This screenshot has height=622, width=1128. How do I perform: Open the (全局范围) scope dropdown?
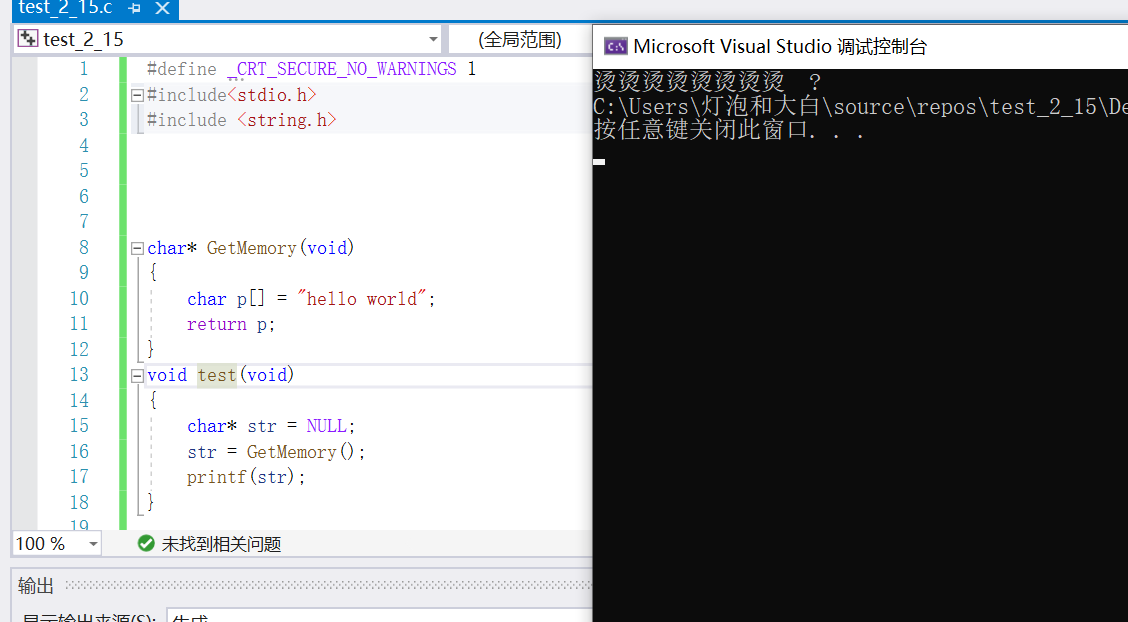click(x=520, y=39)
